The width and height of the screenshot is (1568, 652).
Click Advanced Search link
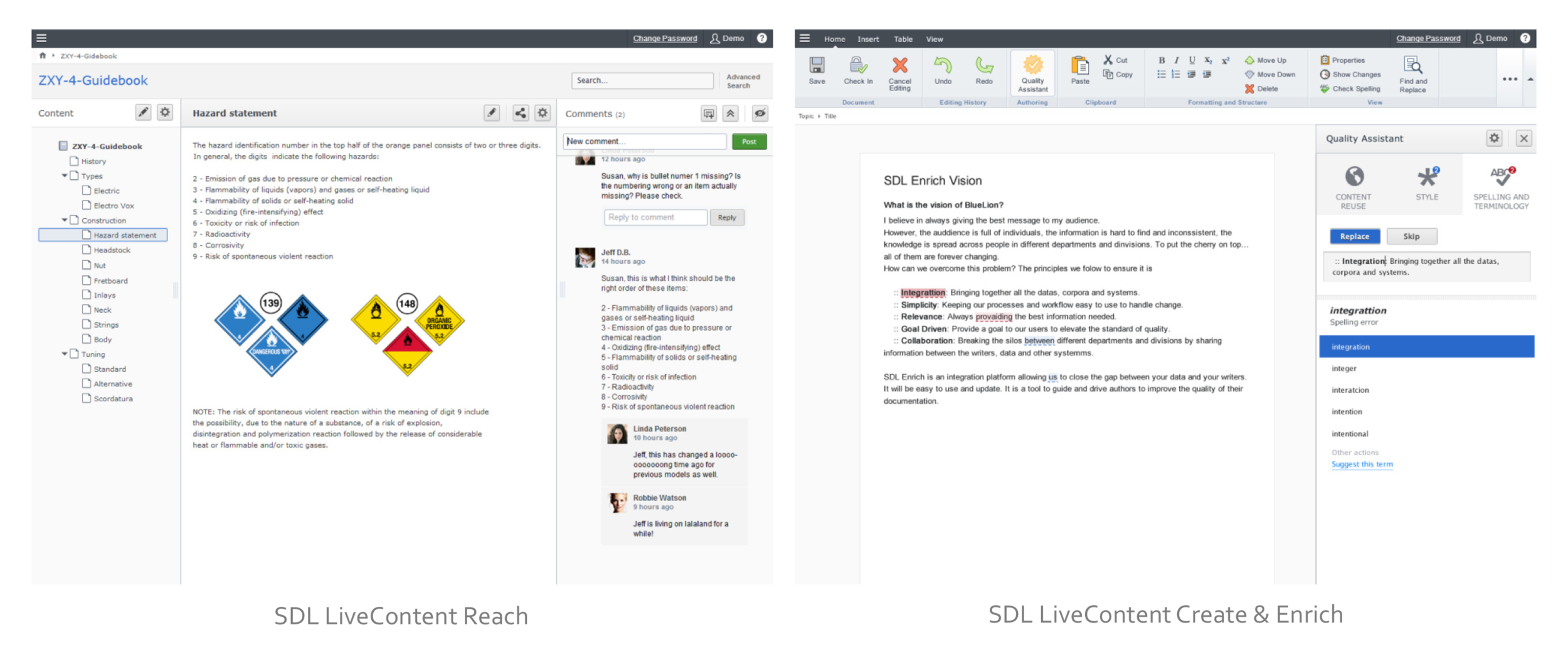743,81
